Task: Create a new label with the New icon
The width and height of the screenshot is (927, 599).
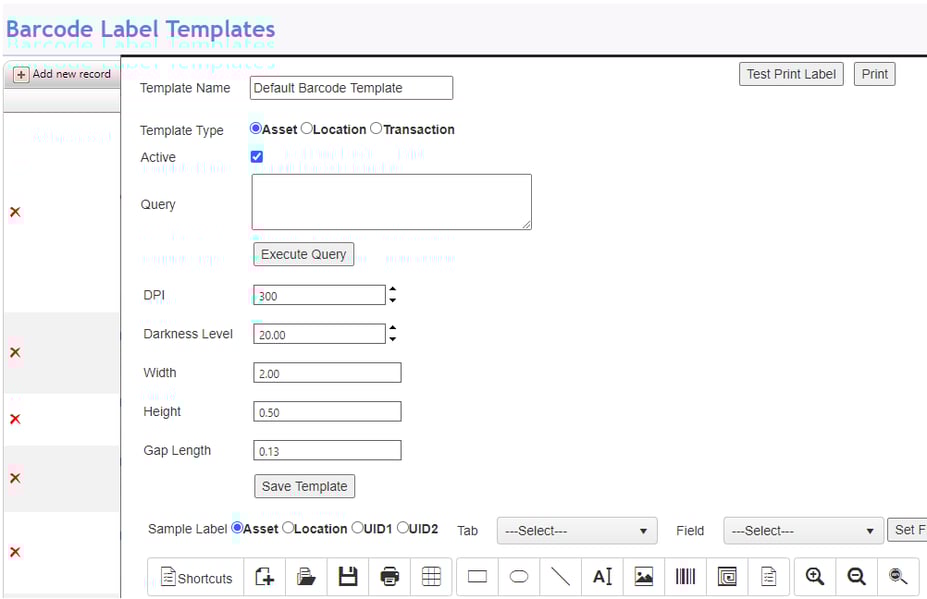Action: (x=264, y=576)
